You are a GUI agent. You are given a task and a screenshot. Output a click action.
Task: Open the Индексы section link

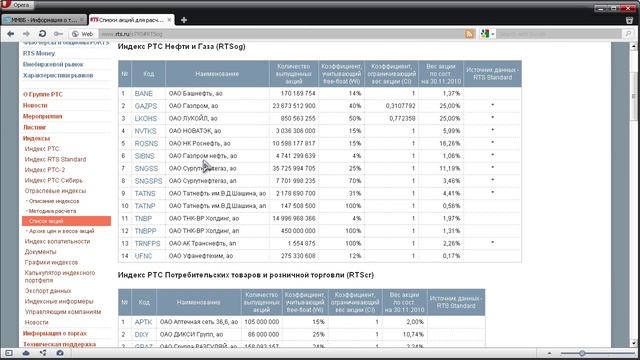click(x=36, y=138)
